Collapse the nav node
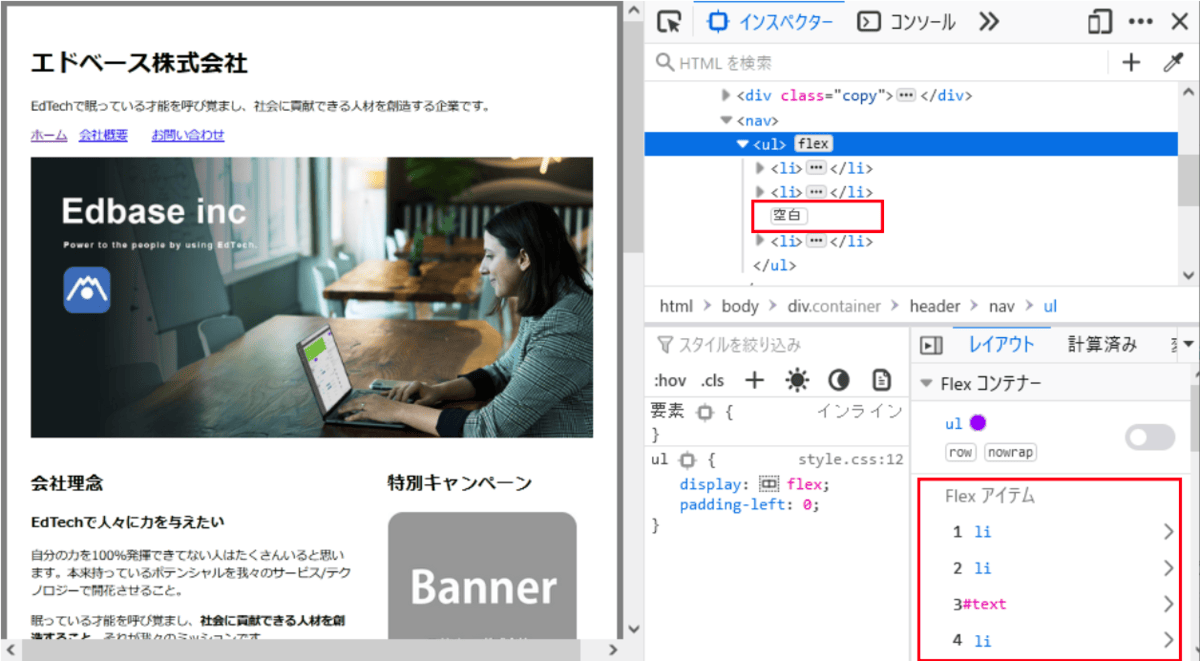 click(x=726, y=120)
